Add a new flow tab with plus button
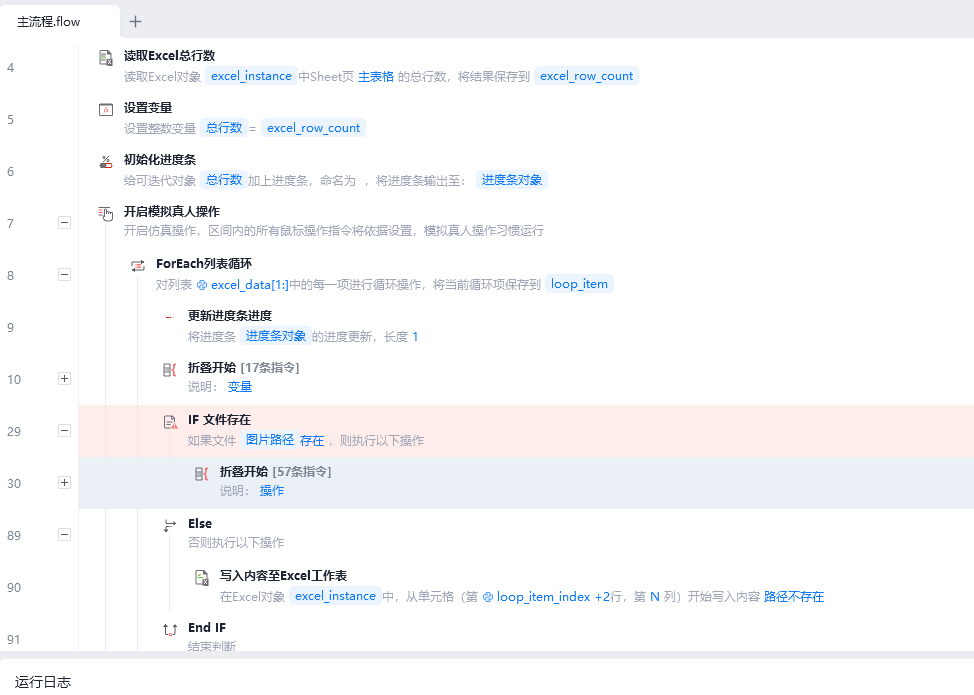 [136, 21]
